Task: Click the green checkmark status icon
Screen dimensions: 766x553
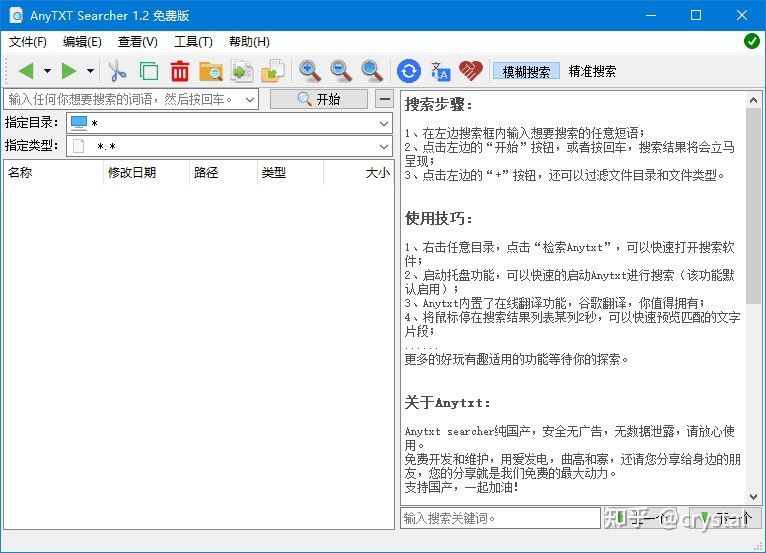Action: click(751, 41)
